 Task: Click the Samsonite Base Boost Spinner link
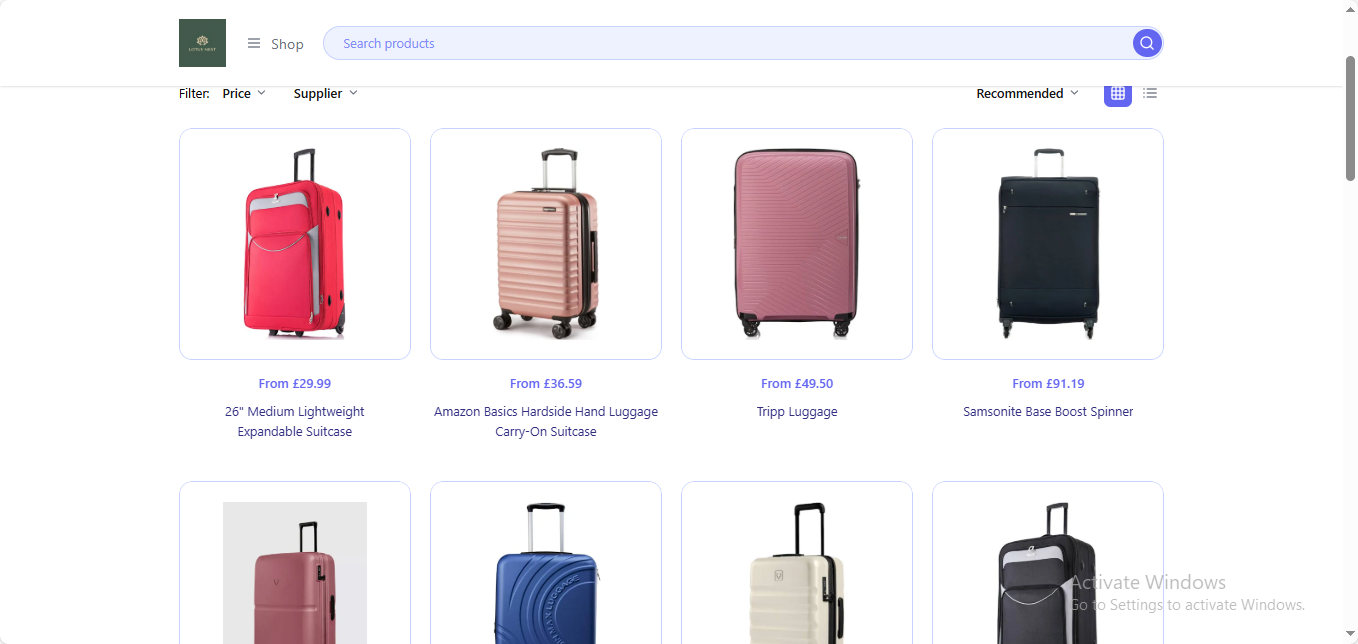(1048, 412)
